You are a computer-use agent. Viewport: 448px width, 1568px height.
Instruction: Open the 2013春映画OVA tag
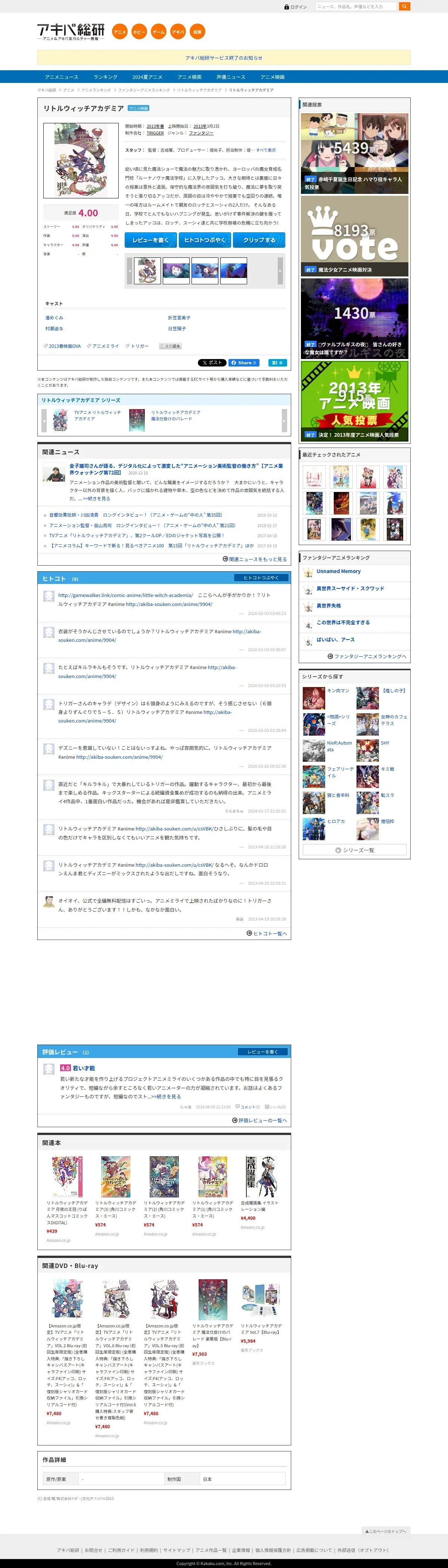[x=65, y=346]
